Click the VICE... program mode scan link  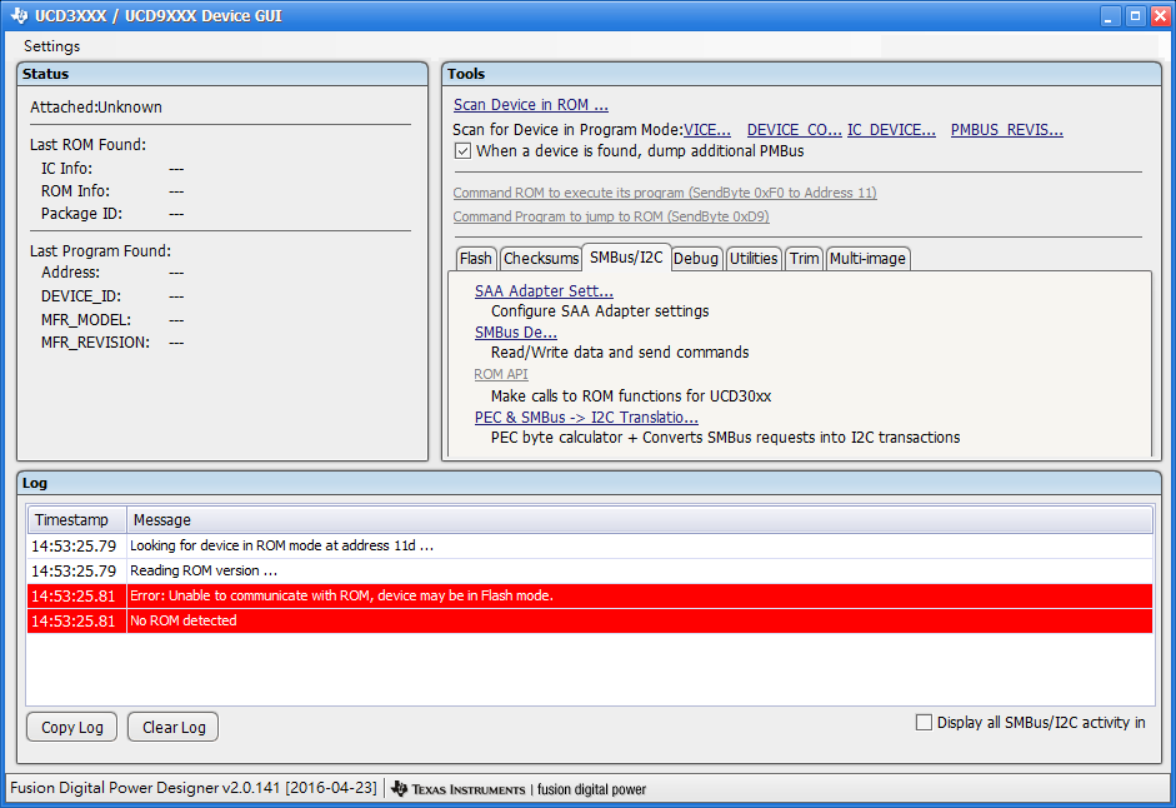click(x=707, y=130)
